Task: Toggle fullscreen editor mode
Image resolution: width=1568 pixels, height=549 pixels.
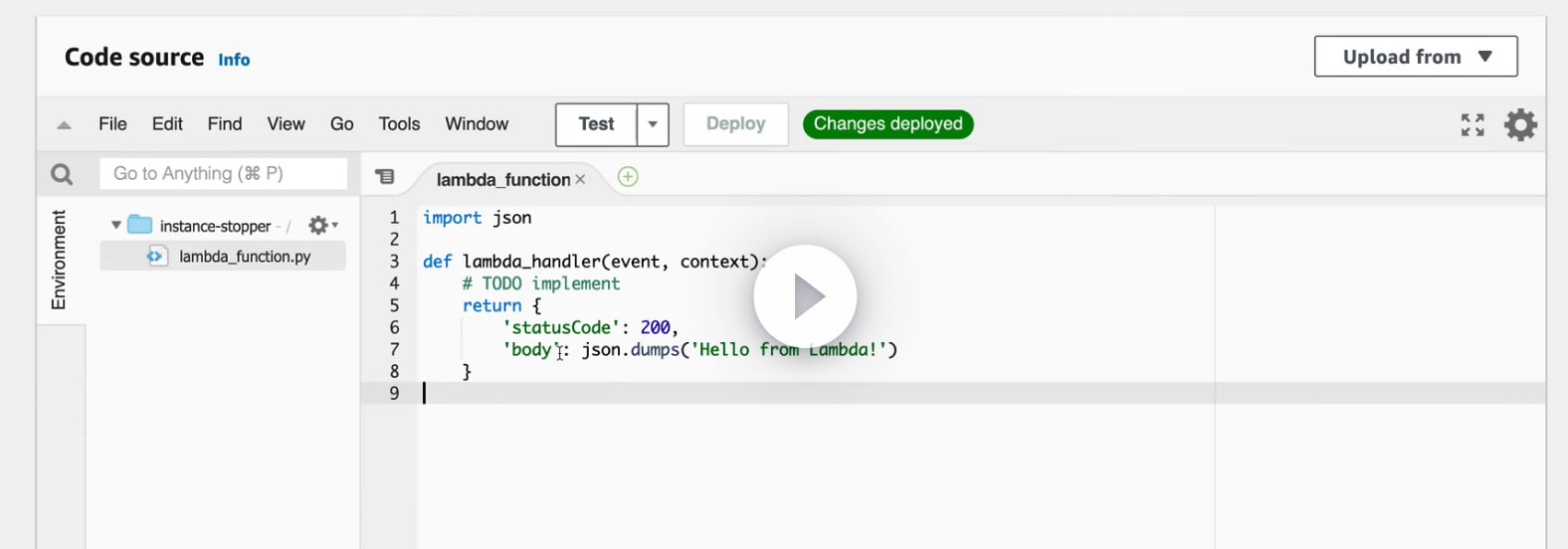Action: [x=1472, y=125]
